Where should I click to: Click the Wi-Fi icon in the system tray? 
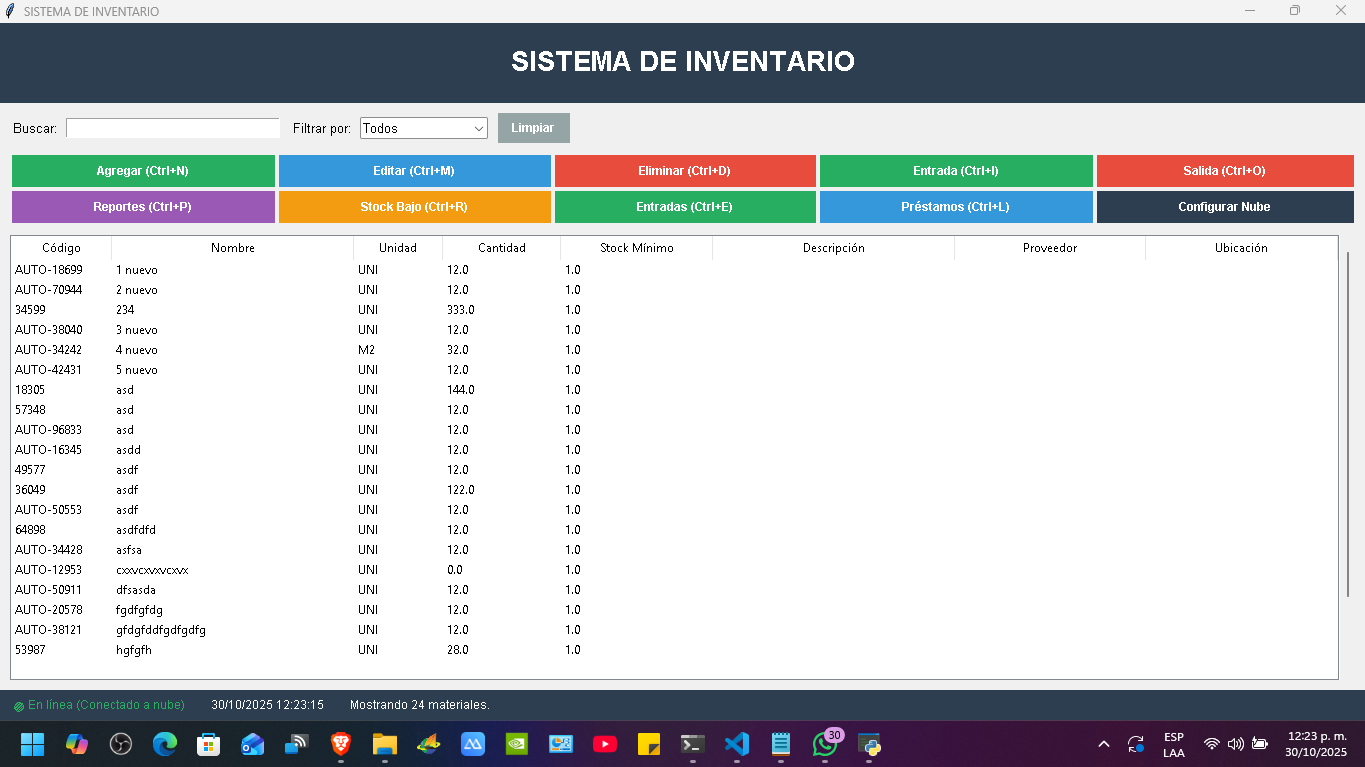[x=1211, y=744]
